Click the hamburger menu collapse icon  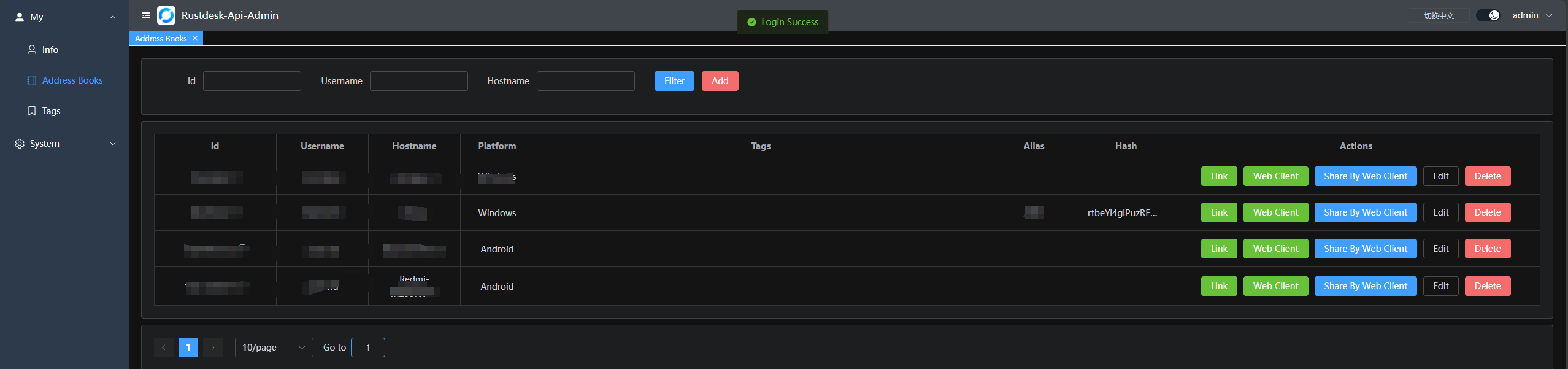click(x=146, y=15)
